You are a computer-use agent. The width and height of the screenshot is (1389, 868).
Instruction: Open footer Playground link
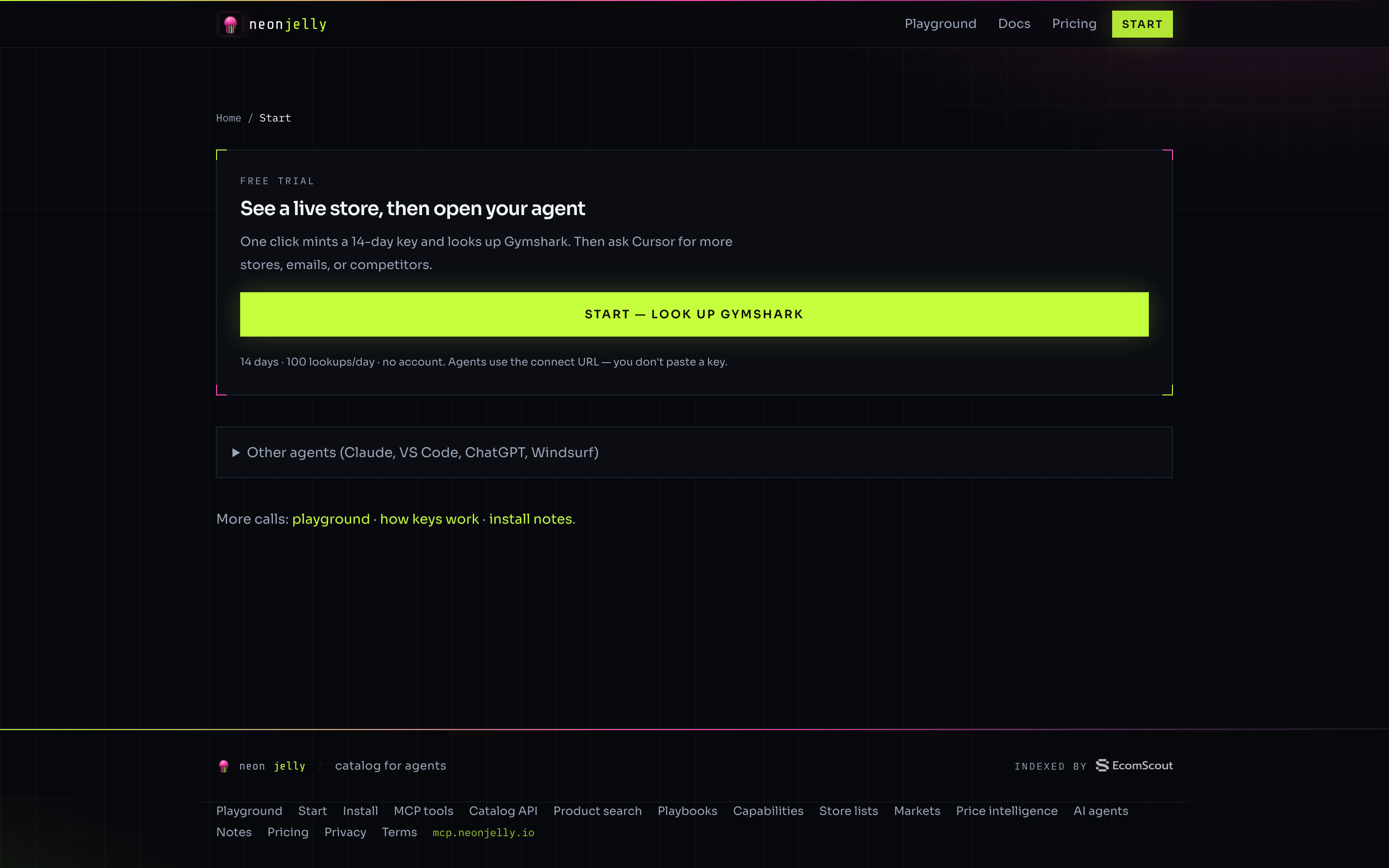(249, 811)
